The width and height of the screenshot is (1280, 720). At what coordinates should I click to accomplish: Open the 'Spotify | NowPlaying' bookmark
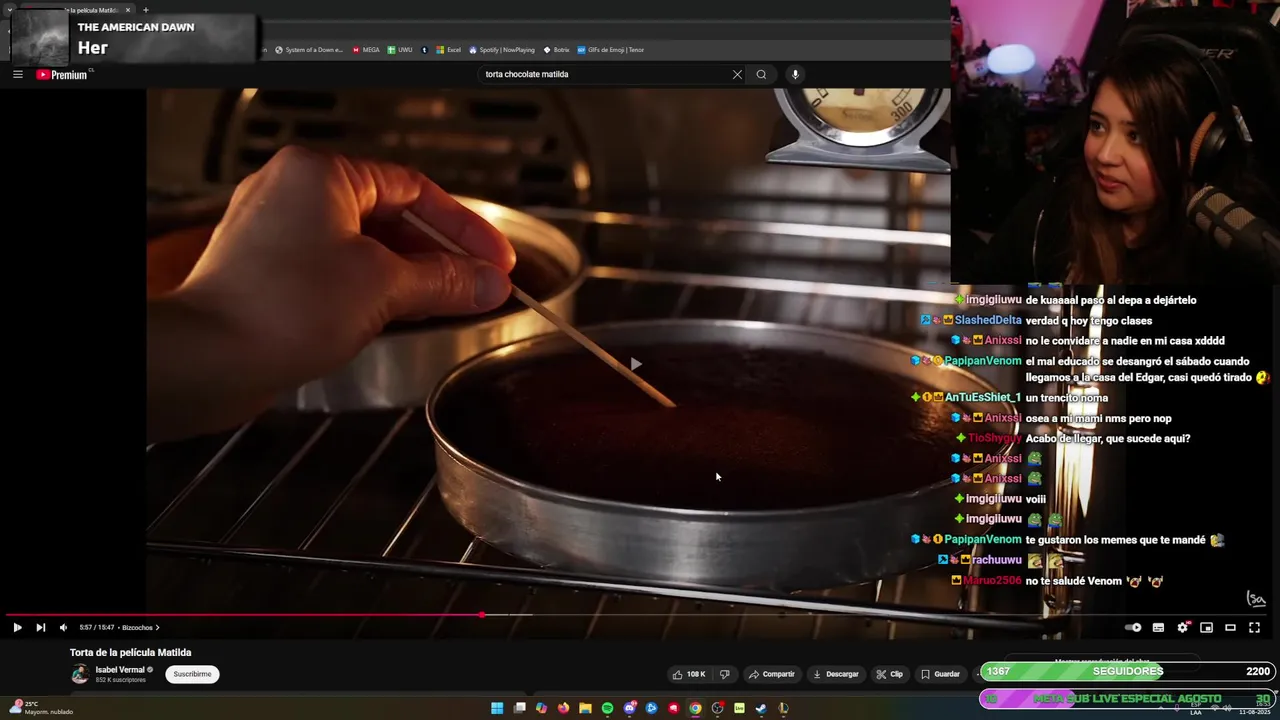tap(502, 50)
